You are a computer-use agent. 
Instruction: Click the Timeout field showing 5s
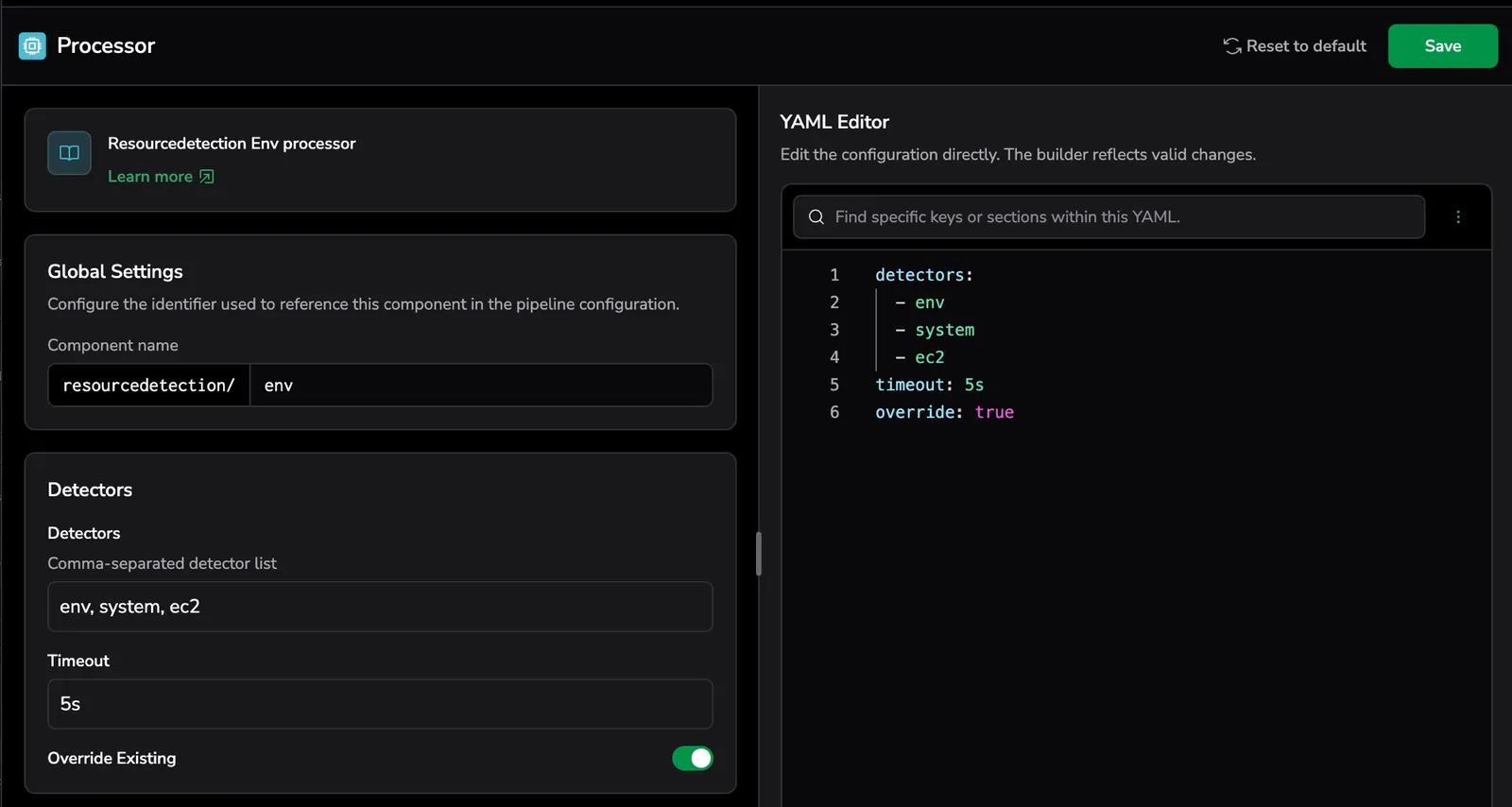coord(380,704)
